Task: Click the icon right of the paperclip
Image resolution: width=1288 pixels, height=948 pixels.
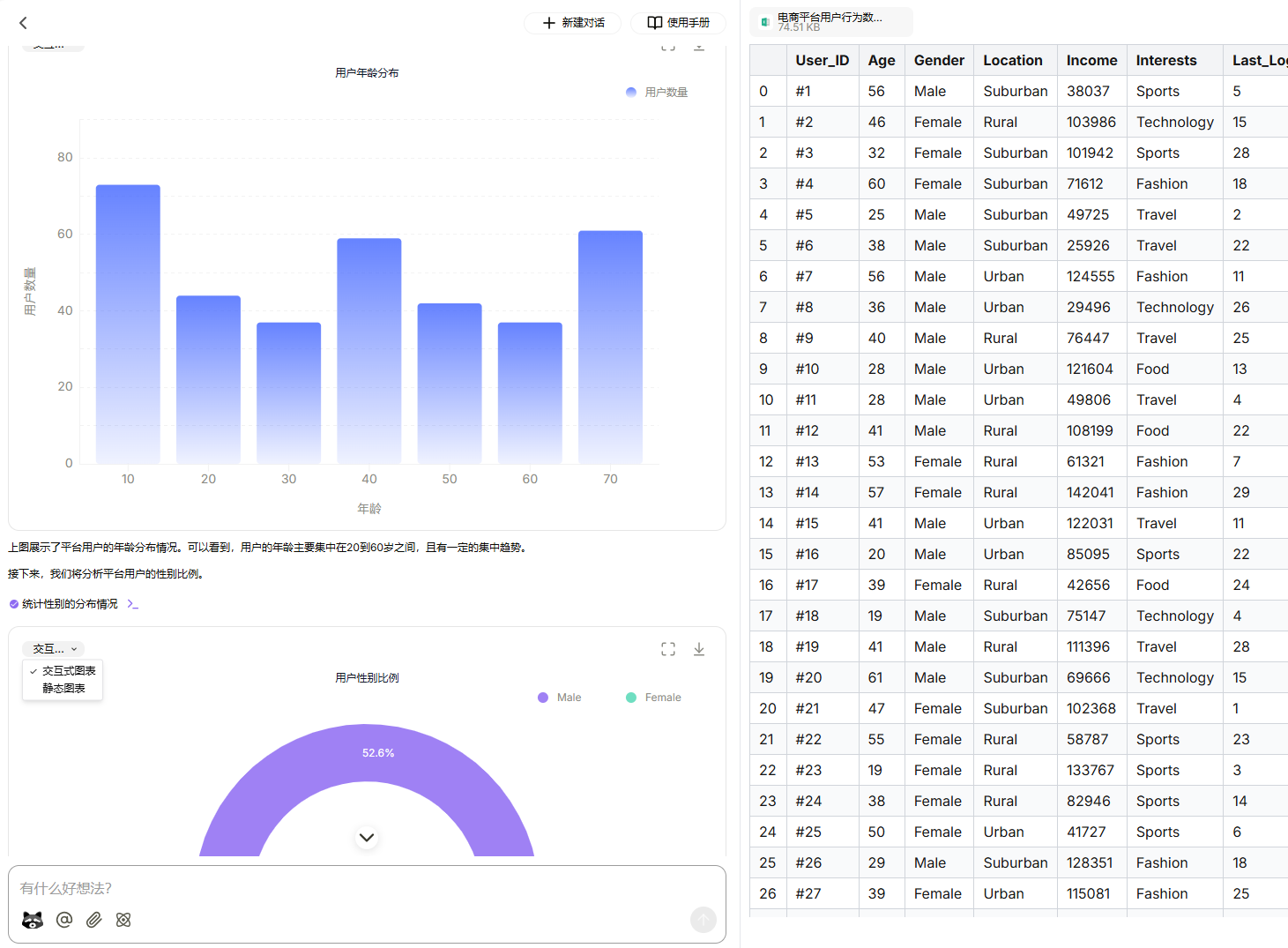Action: point(123,920)
